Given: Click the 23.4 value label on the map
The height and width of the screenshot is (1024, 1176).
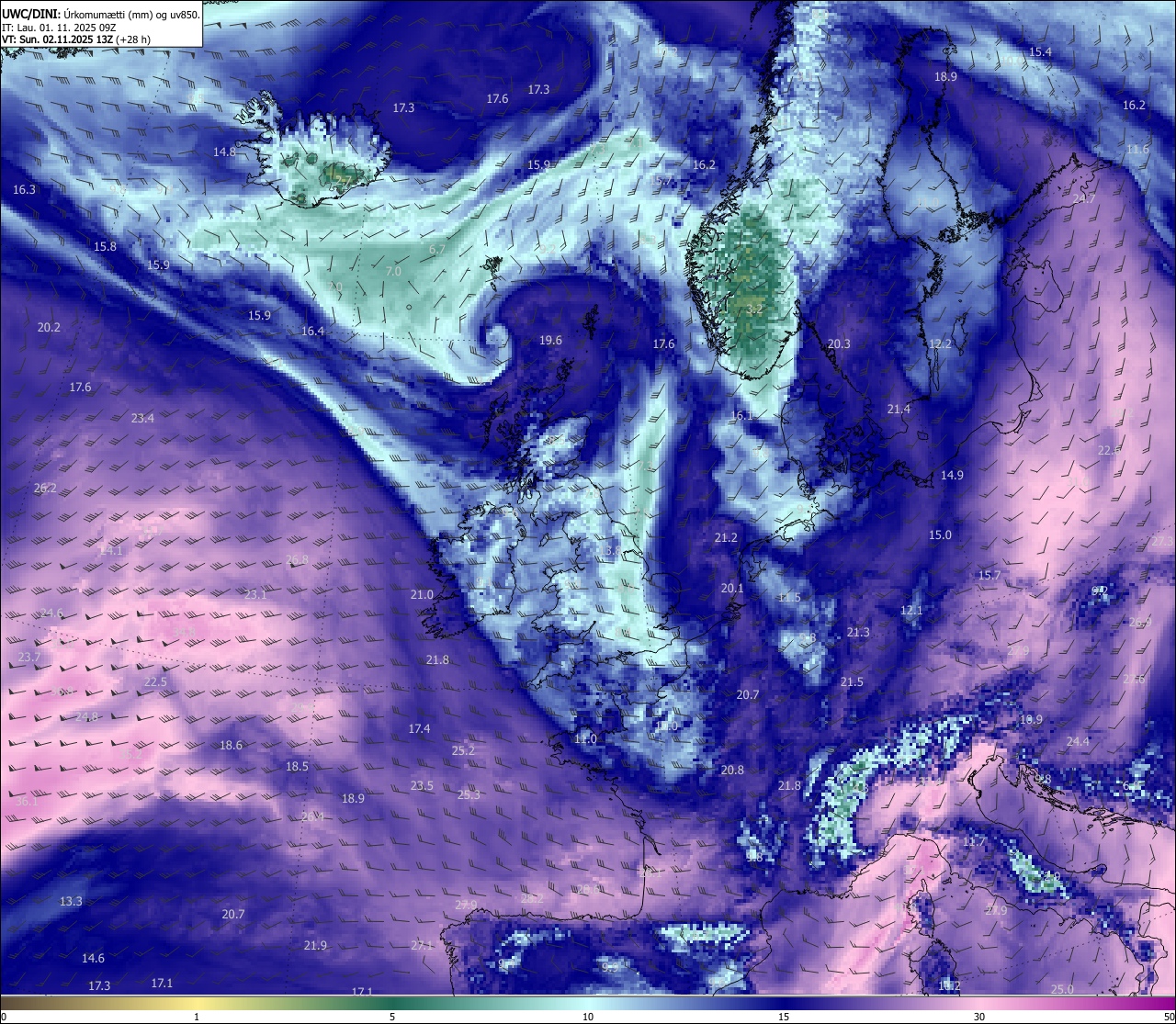Looking at the screenshot, I should click(142, 418).
